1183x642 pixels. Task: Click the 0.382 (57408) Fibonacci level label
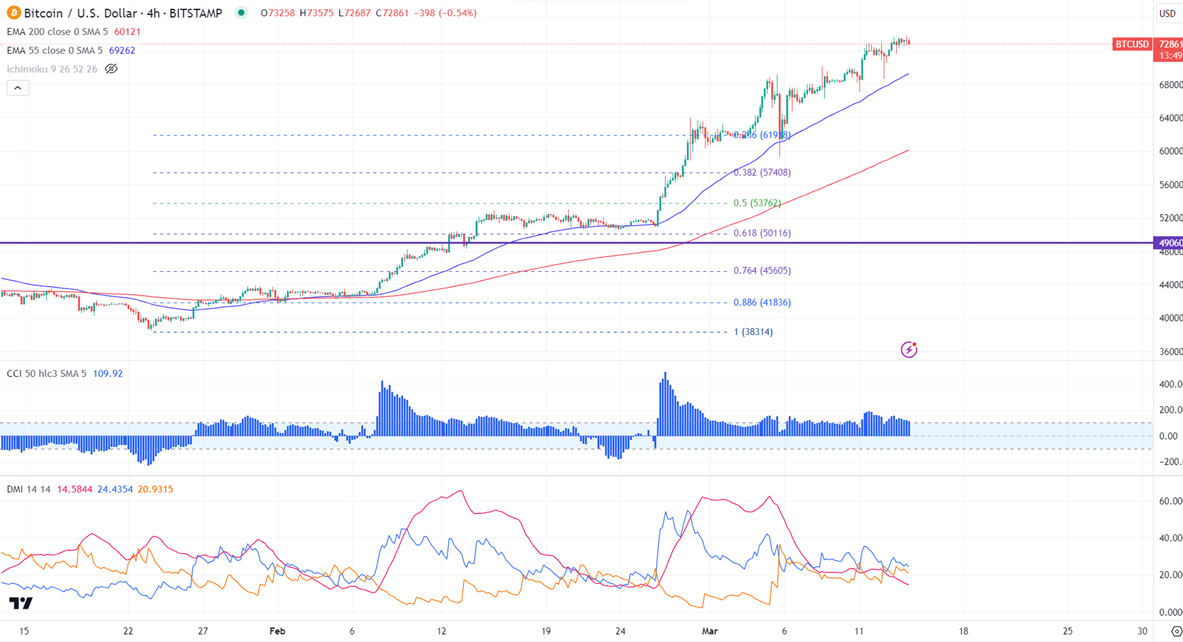762,173
